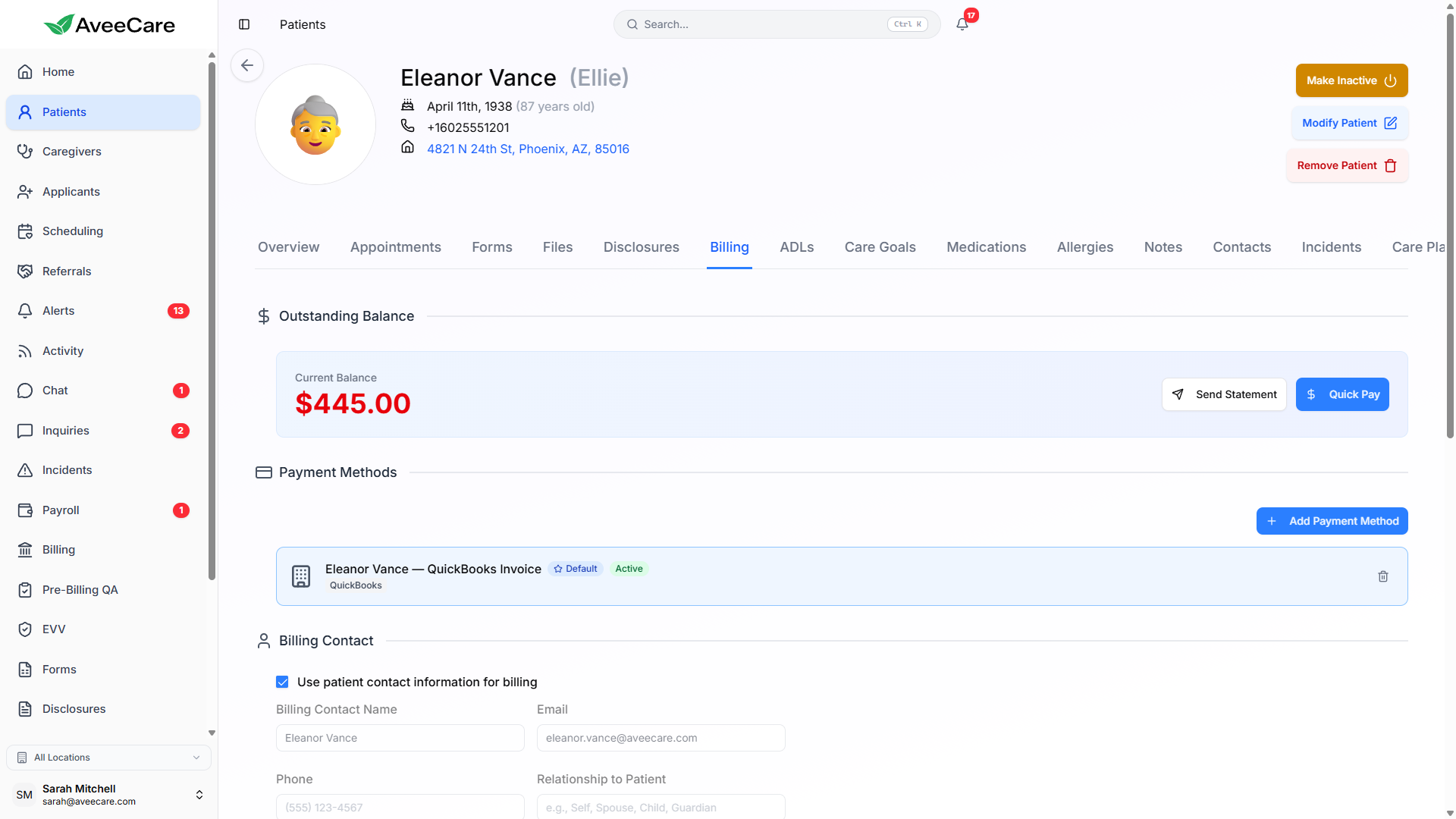Click the Quick Pay button
The width and height of the screenshot is (1456, 819).
pos(1342,394)
